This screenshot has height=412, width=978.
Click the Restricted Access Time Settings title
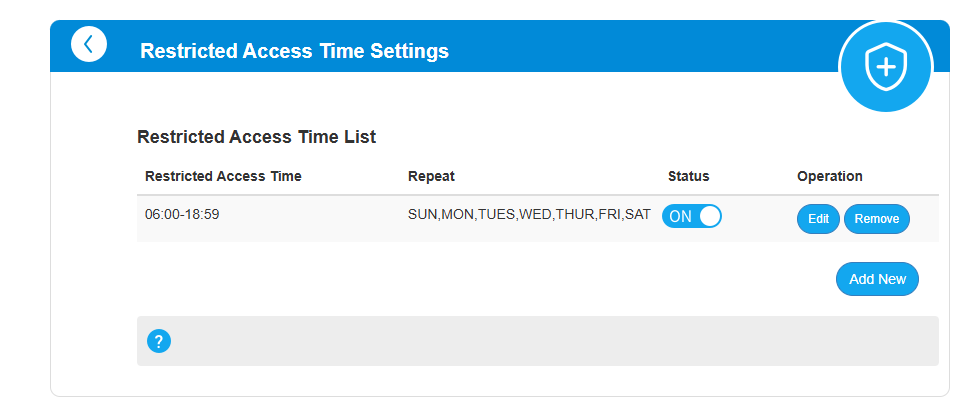coord(294,51)
